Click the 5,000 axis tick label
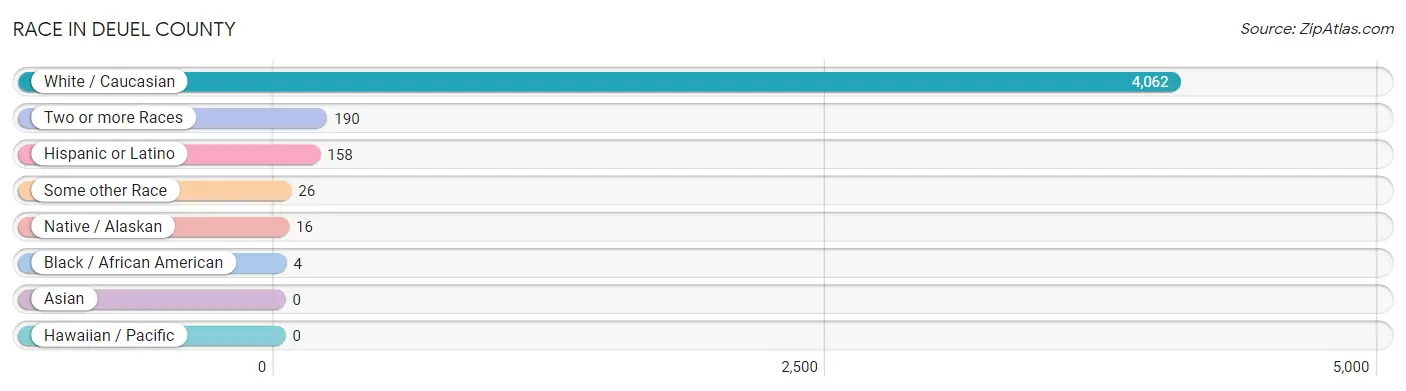Screen dimensions: 1406x391 (x=1351, y=367)
